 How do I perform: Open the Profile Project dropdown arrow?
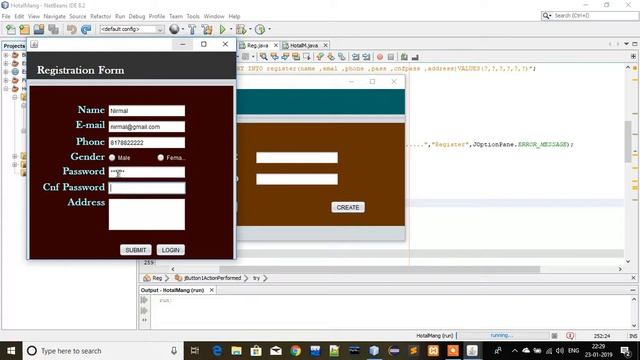pos(269,29)
